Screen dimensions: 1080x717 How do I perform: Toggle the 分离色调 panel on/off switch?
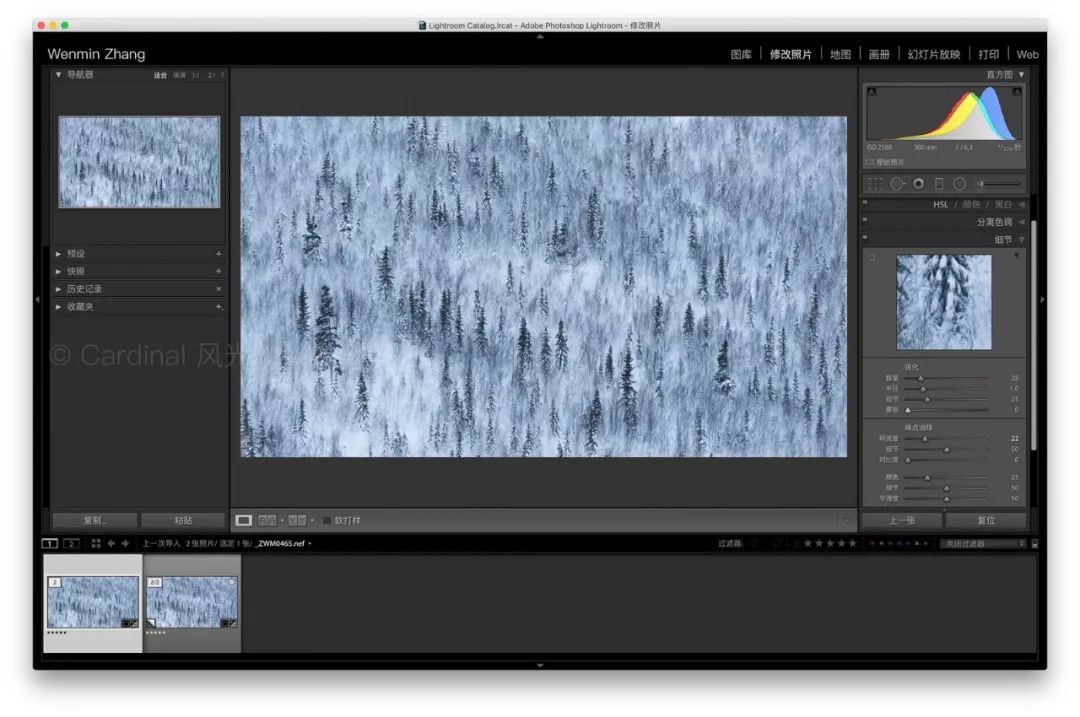click(x=865, y=220)
